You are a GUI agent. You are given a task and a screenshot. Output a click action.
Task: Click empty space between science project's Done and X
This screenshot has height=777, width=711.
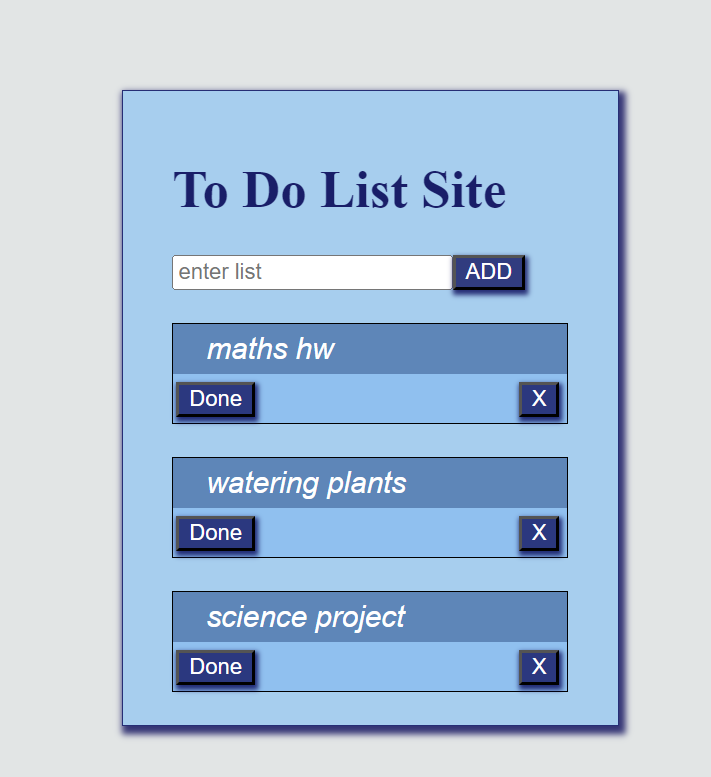click(387, 667)
